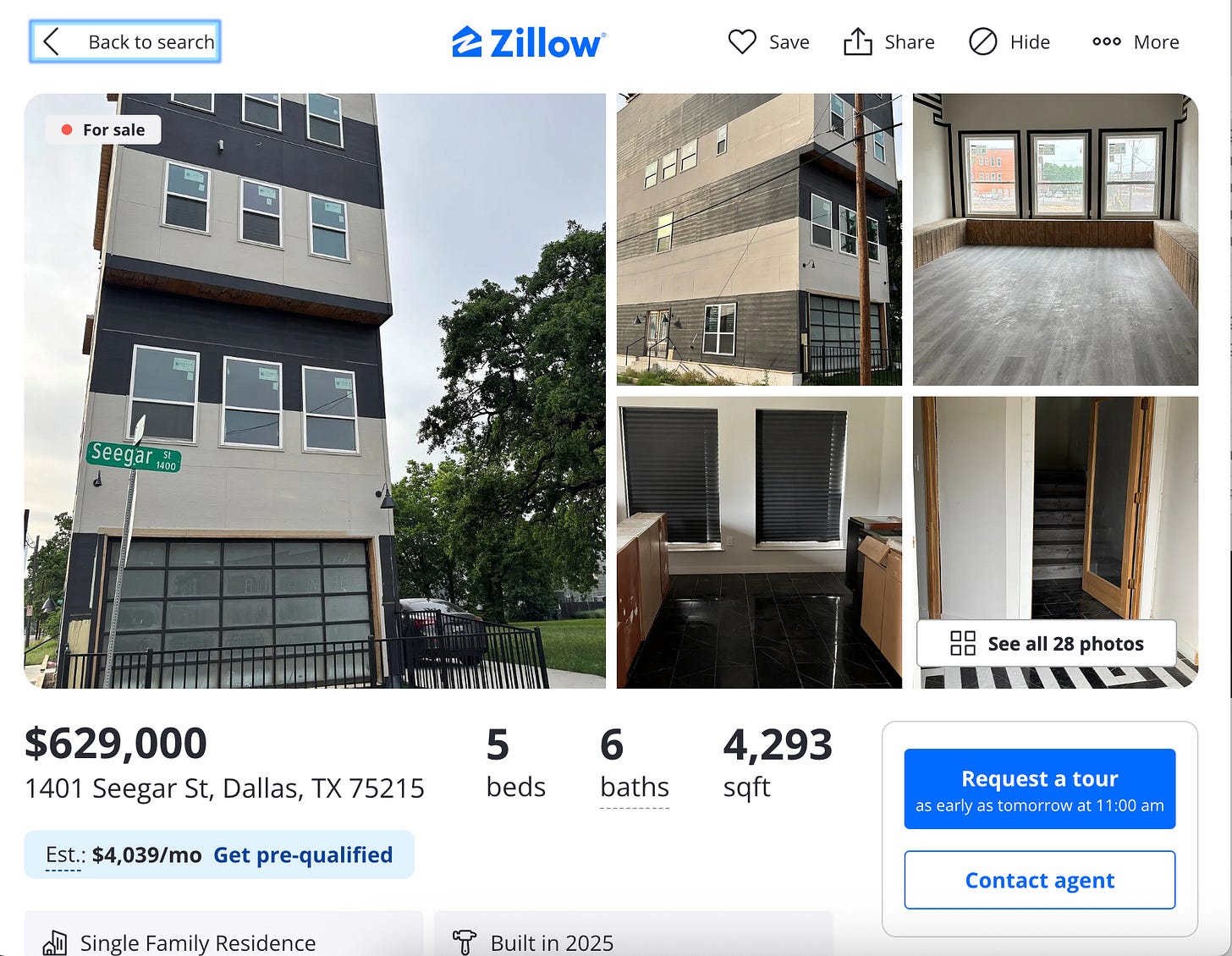The image size is (1232, 956).
Task: Click the underlined baths label
Action: [x=635, y=788]
